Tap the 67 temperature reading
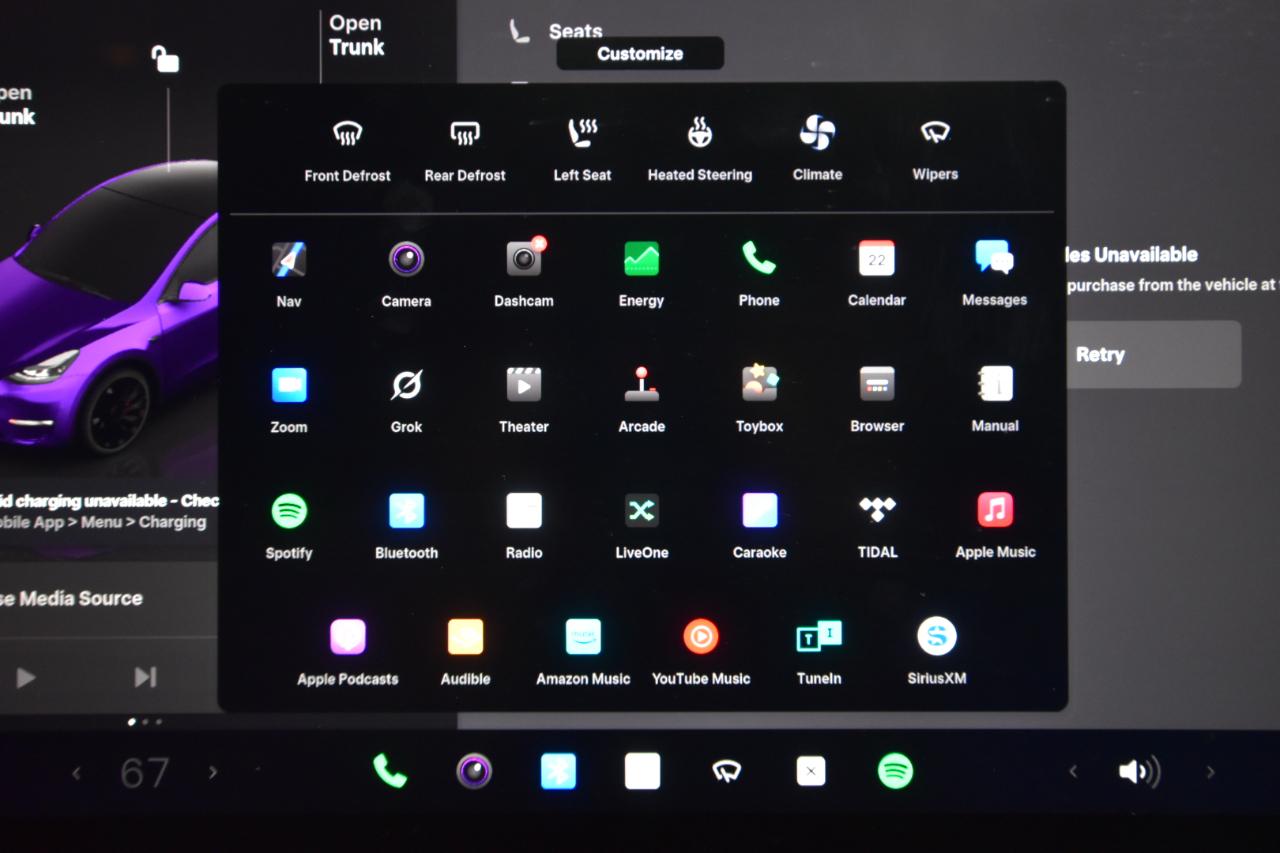 click(144, 773)
